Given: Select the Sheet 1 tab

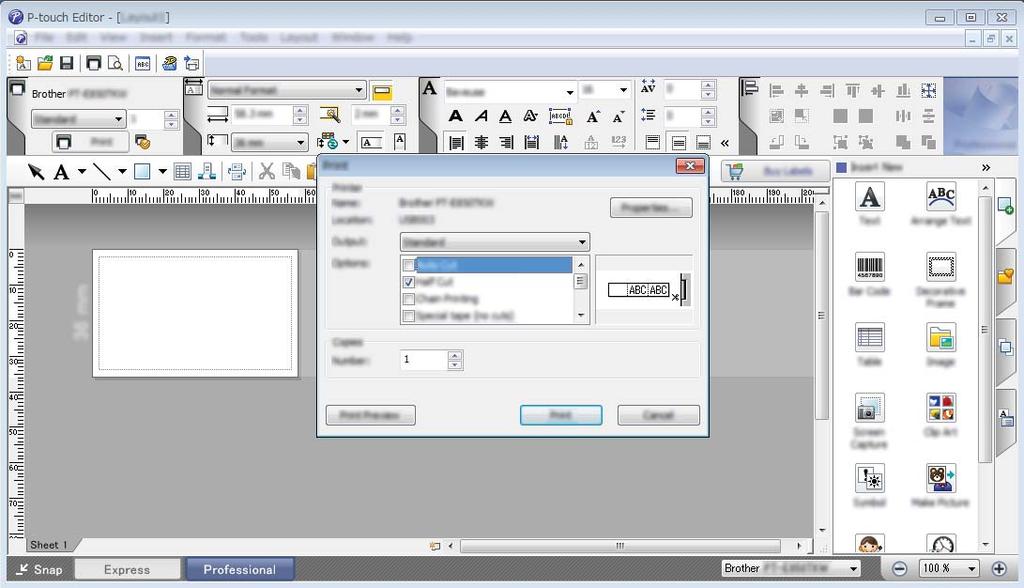Looking at the screenshot, I should tap(49, 544).
